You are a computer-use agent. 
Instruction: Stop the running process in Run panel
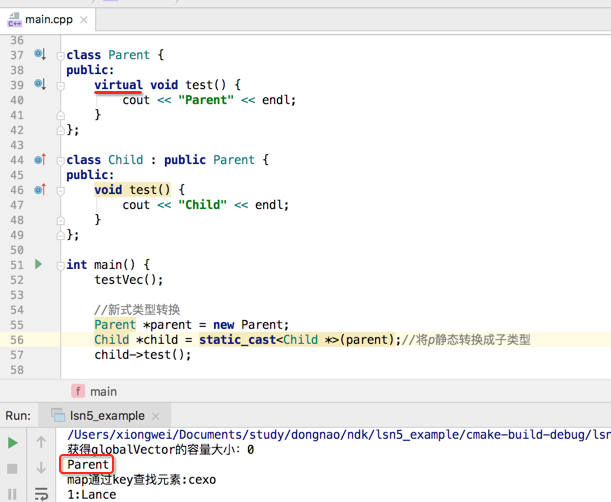click(12, 468)
